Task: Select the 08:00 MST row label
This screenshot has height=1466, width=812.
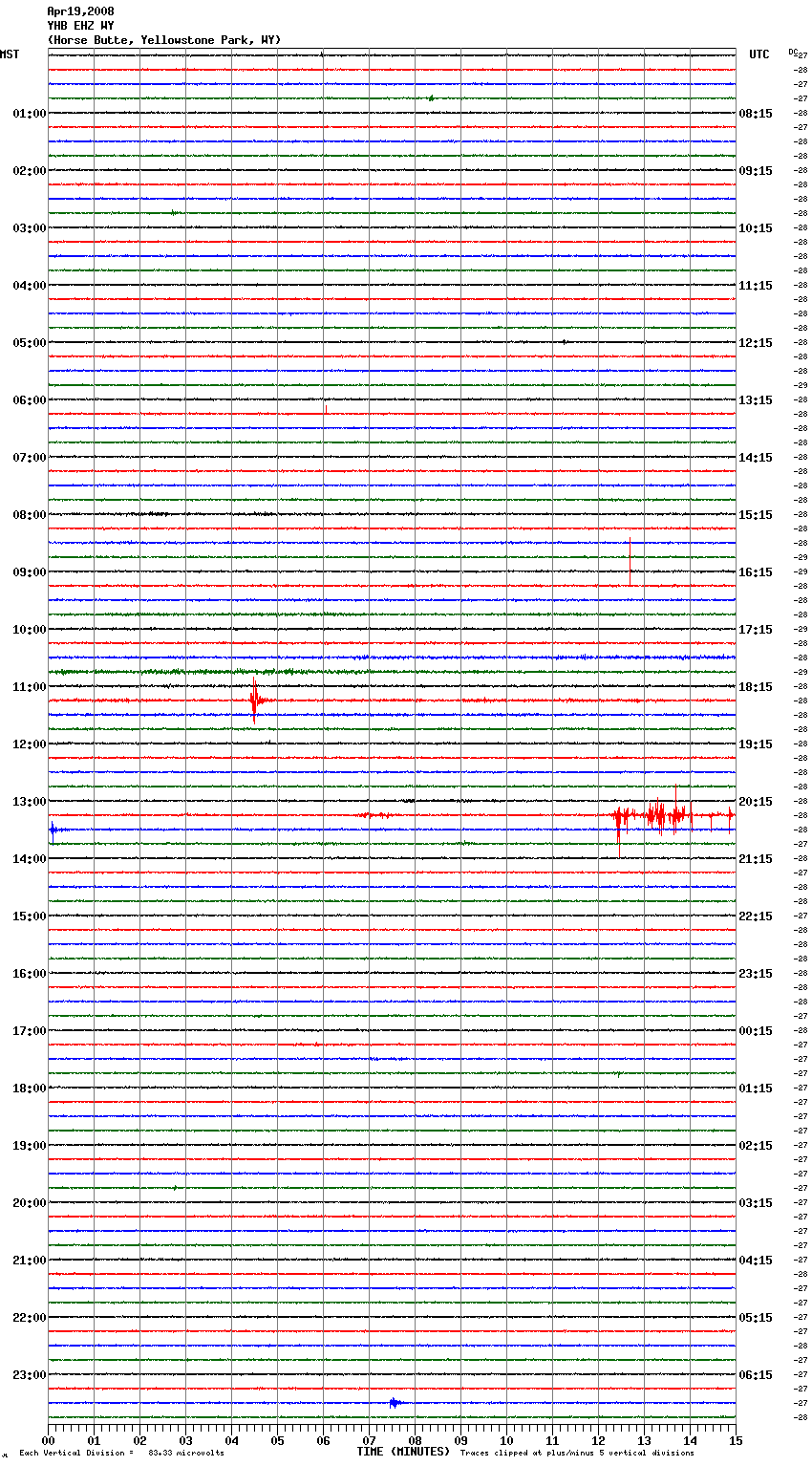Action: coord(29,515)
